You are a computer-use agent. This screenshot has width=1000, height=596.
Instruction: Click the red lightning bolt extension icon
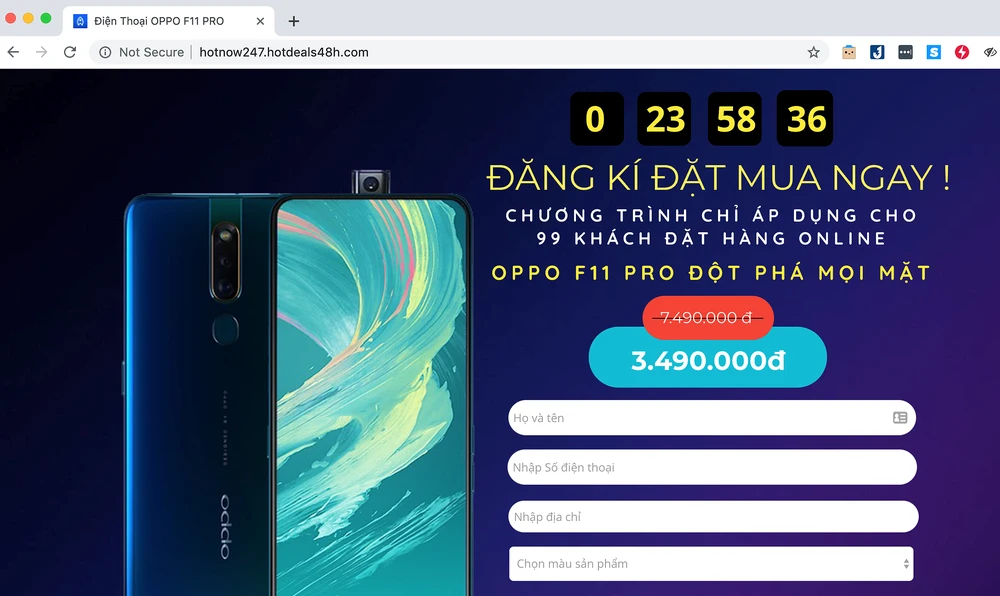[962, 52]
